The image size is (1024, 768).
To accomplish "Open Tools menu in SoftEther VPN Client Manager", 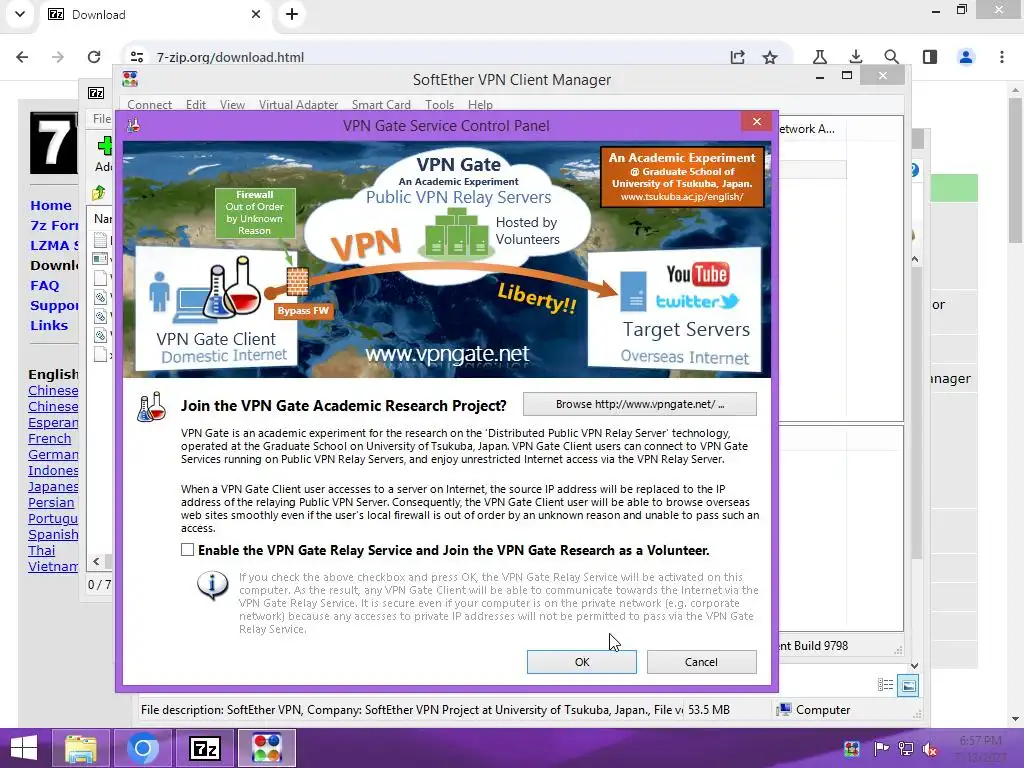I will (x=439, y=104).
